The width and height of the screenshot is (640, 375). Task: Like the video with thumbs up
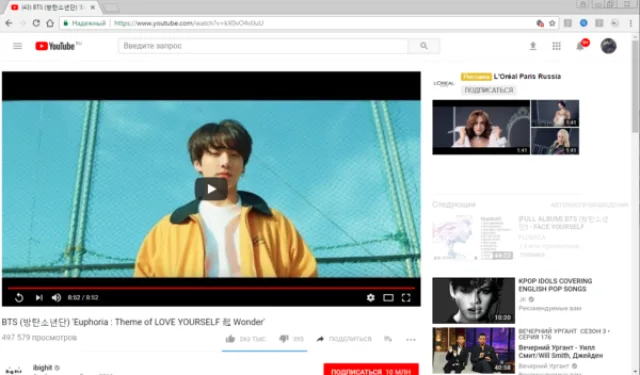coord(230,339)
